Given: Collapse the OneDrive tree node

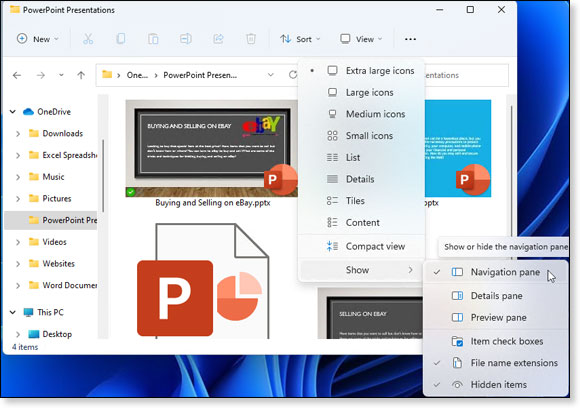Looking at the screenshot, I should (13, 112).
